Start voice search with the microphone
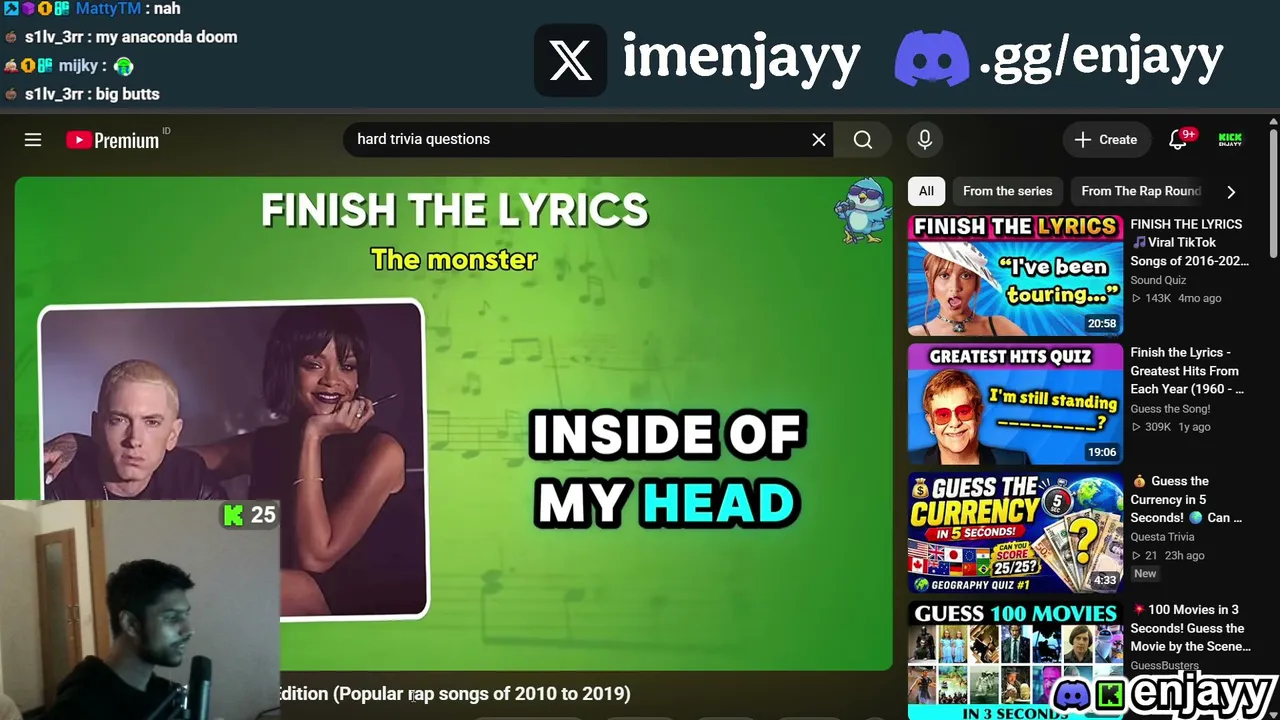The height and width of the screenshot is (720, 1280). pos(925,140)
